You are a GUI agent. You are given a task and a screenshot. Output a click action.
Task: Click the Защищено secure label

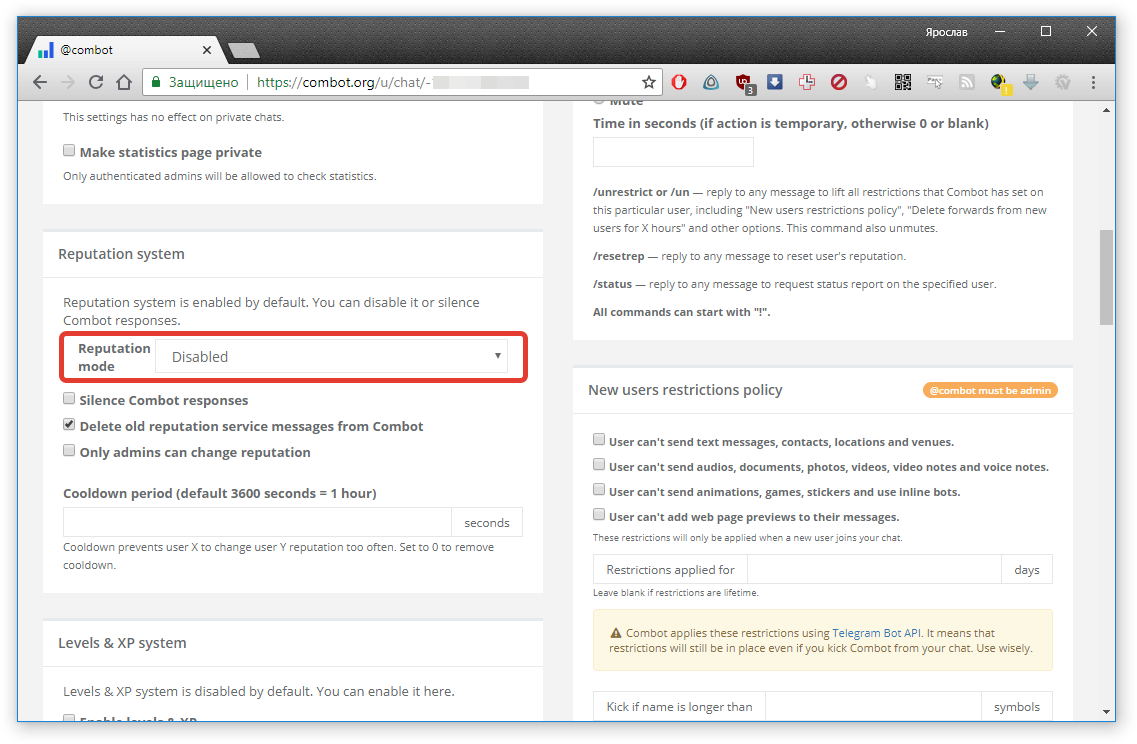click(x=203, y=83)
